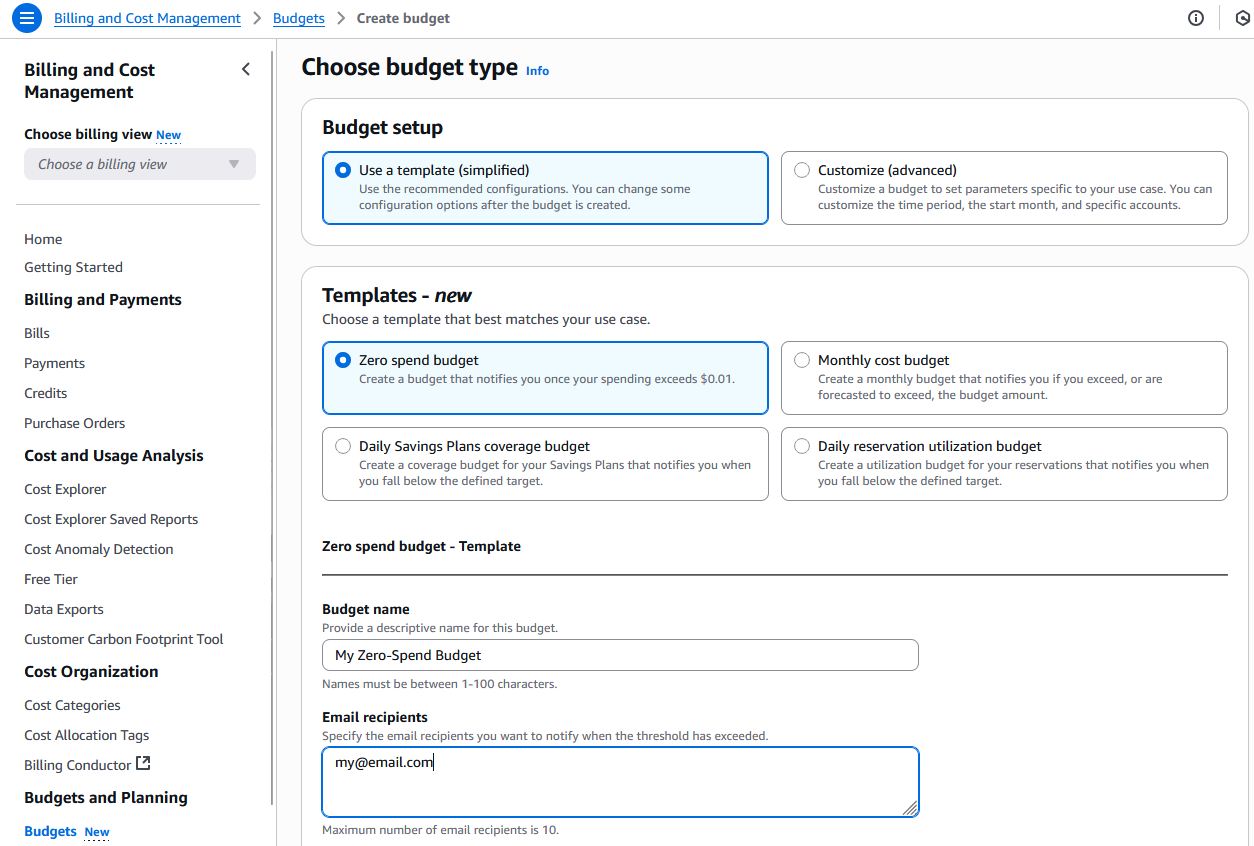Screen dimensions: 1254x846
Task: Collapse the Billing and Cost Management sidebar
Action: pos(246,69)
